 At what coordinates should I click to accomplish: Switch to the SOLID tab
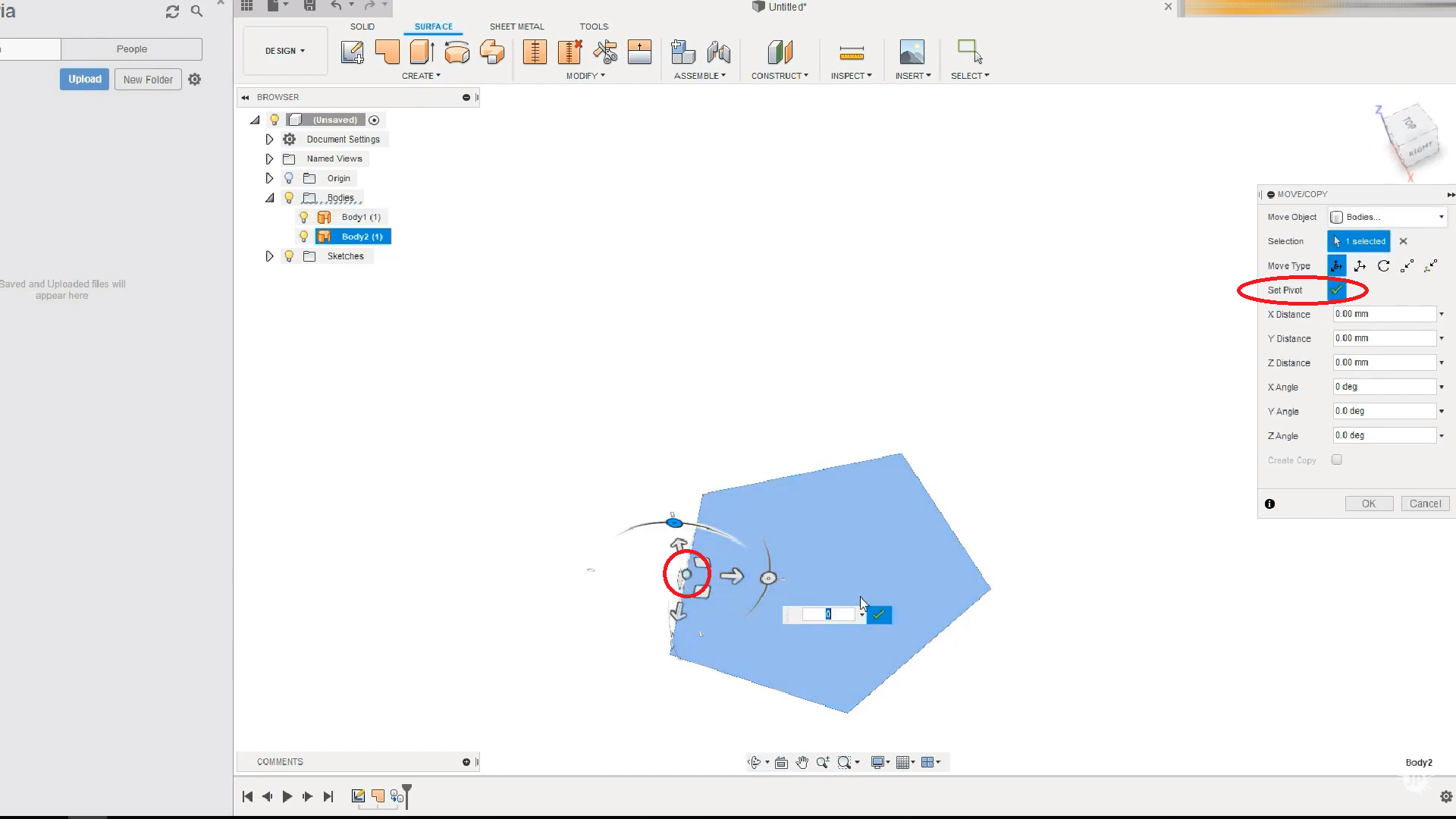point(362,27)
